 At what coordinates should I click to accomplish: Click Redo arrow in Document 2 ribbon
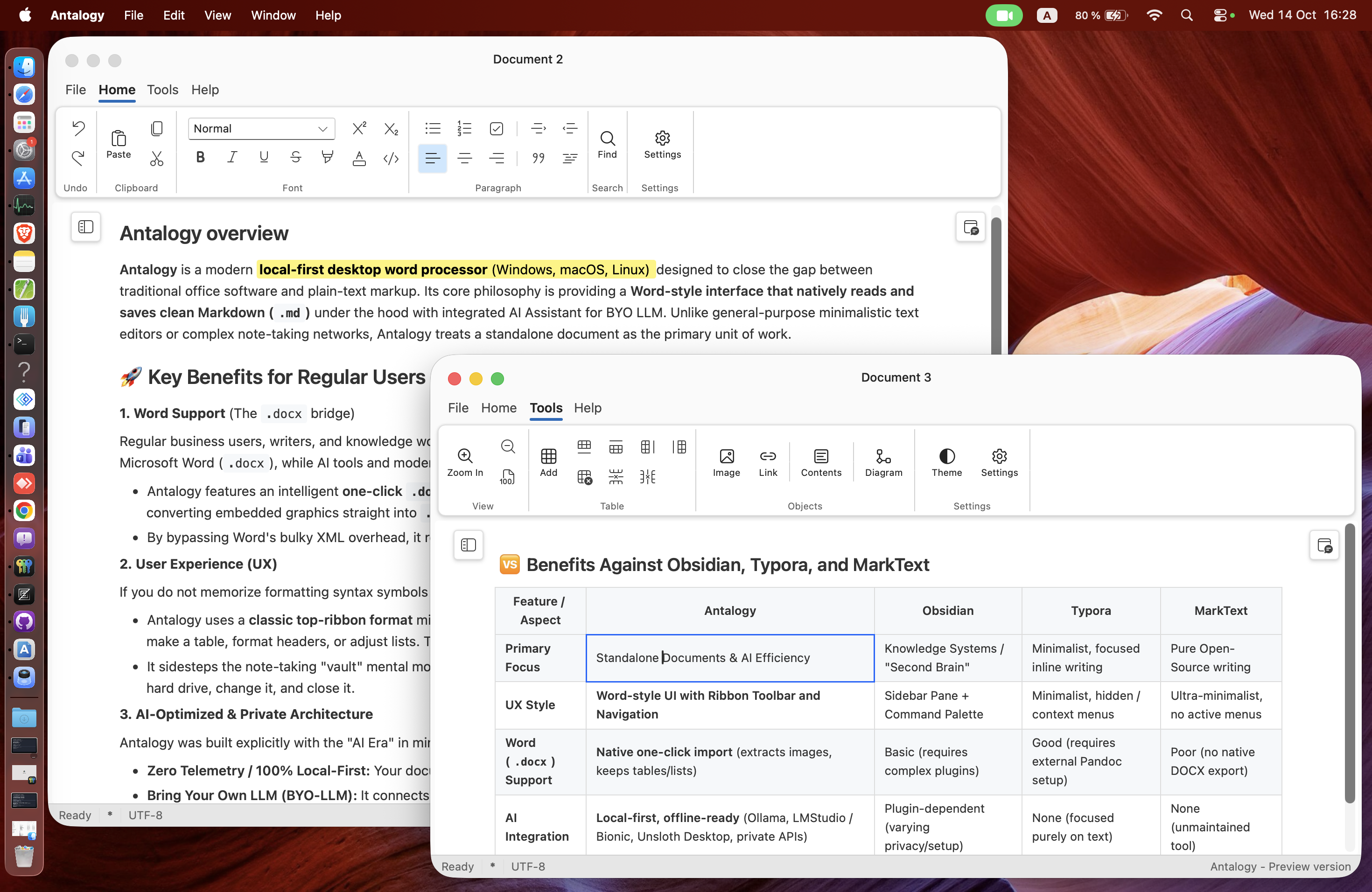78,157
